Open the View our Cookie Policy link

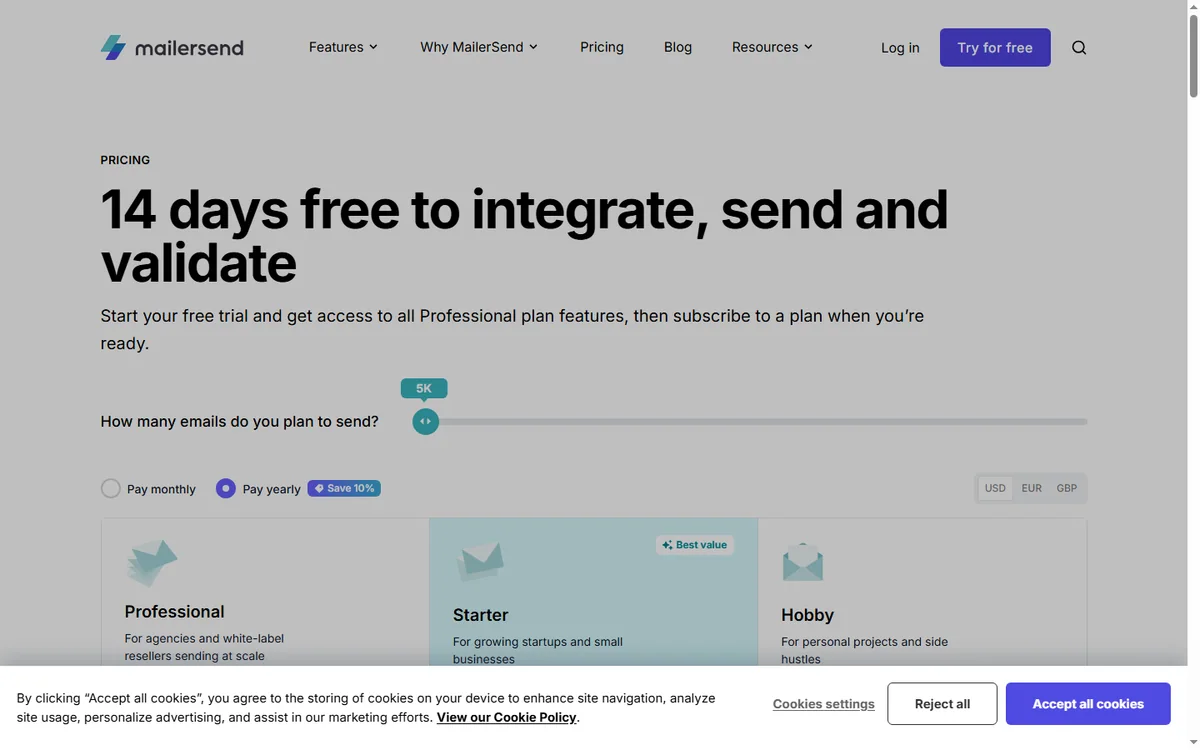[x=507, y=717]
